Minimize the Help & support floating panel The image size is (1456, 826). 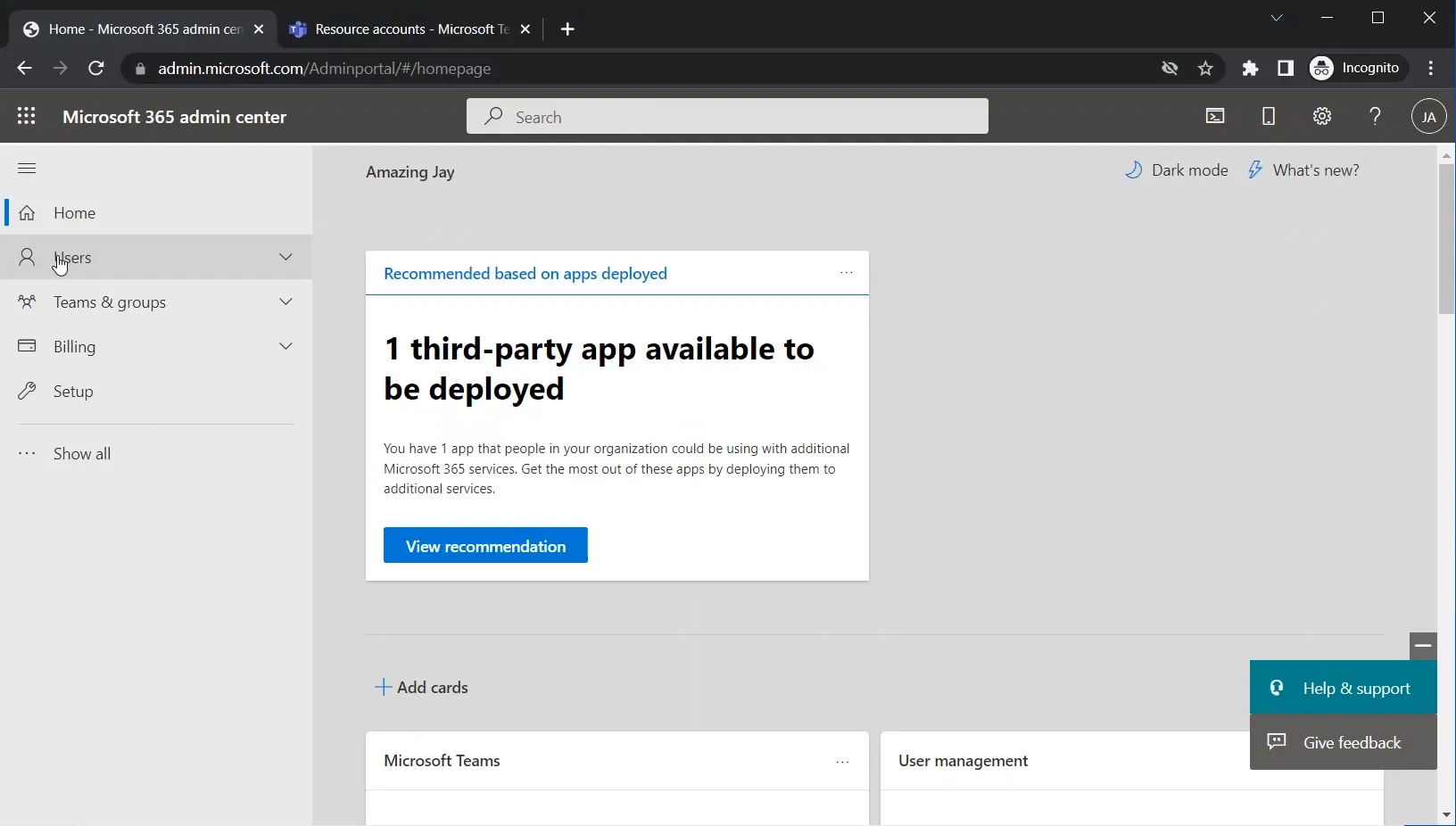pos(1423,645)
